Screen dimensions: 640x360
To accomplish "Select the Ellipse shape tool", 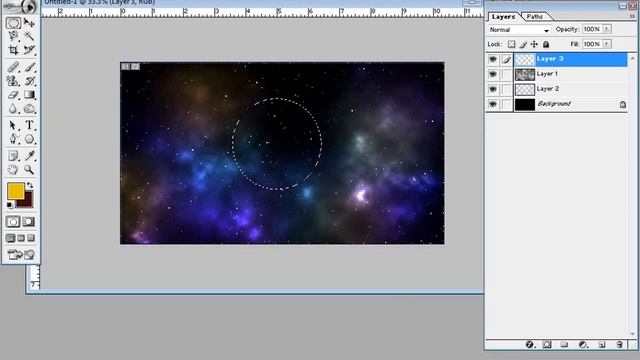I will point(29,139).
